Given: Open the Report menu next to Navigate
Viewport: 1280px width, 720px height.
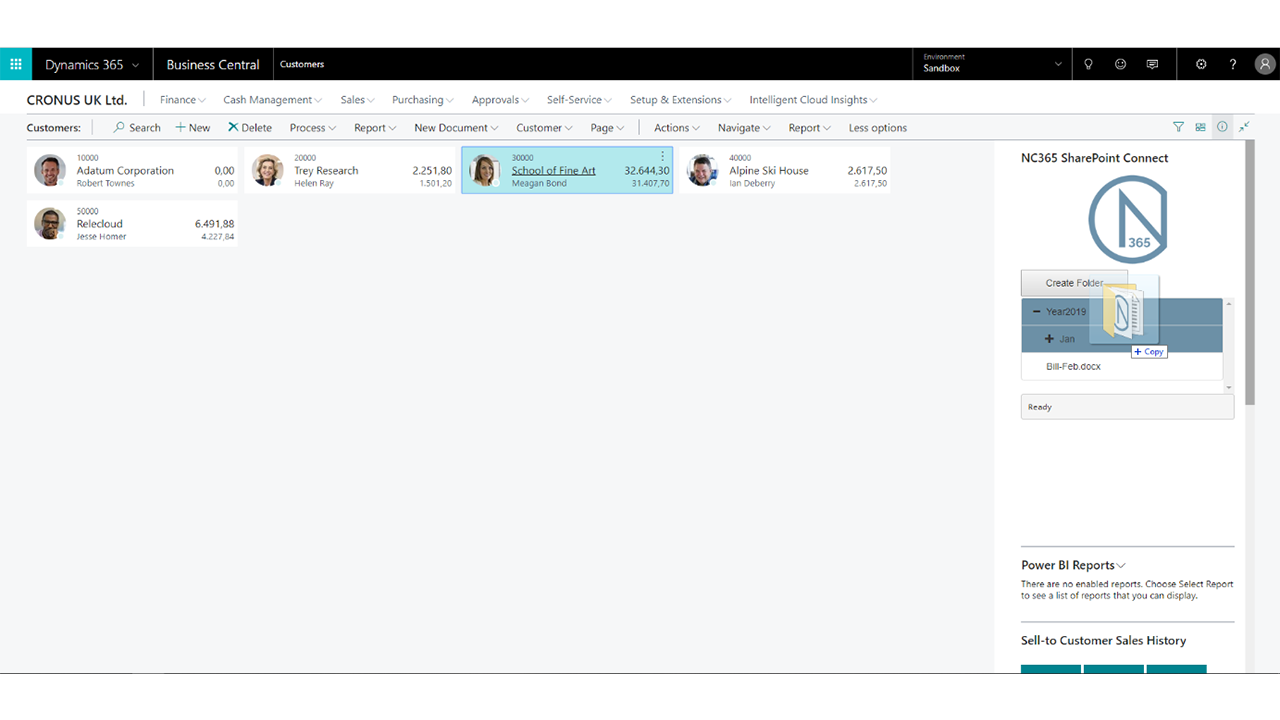Looking at the screenshot, I should coord(810,128).
